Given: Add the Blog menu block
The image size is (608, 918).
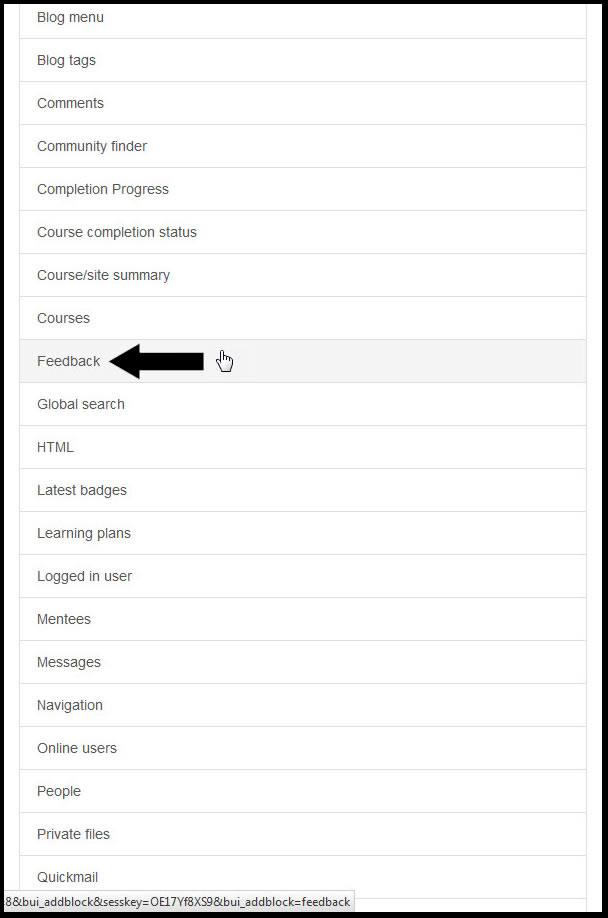Looking at the screenshot, I should [303, 20].
